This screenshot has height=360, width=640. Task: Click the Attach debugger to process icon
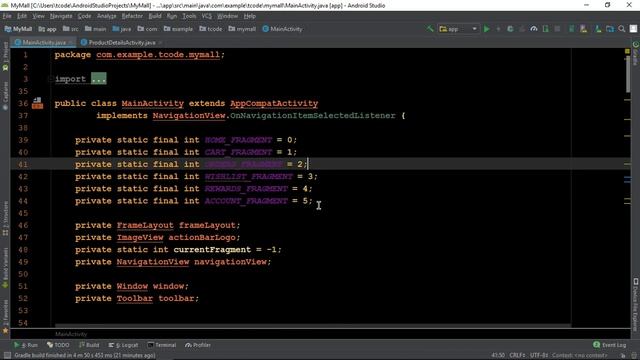pyautogui.click(x=546, y=29)
